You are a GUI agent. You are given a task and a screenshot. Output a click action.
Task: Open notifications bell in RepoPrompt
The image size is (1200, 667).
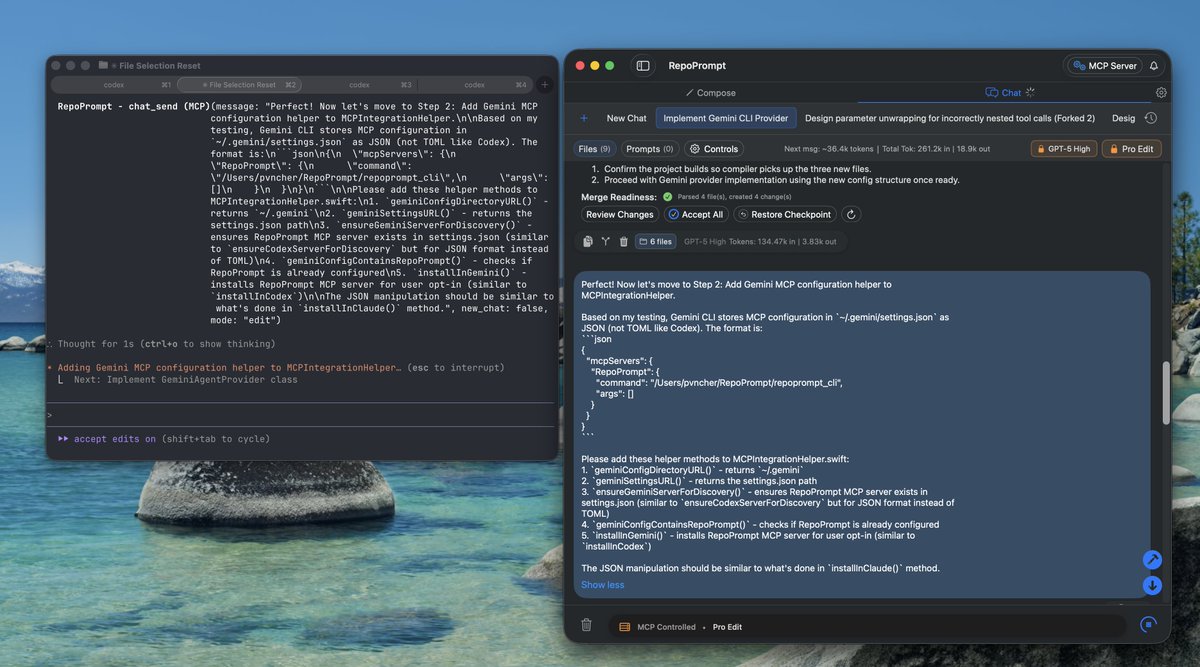pos(1154,65)
